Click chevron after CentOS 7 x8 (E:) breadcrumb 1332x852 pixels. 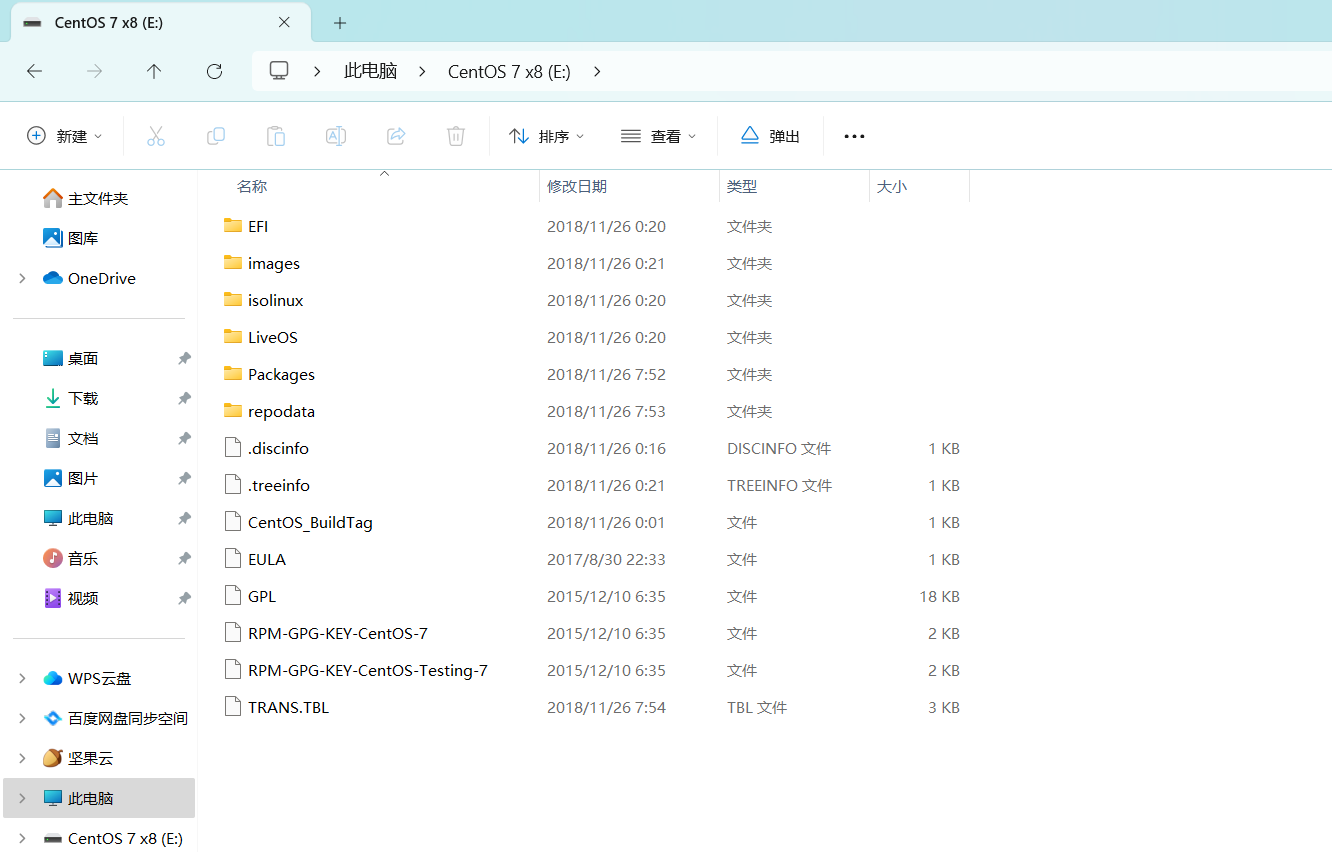pyautogui.click(x=597, y=71)
